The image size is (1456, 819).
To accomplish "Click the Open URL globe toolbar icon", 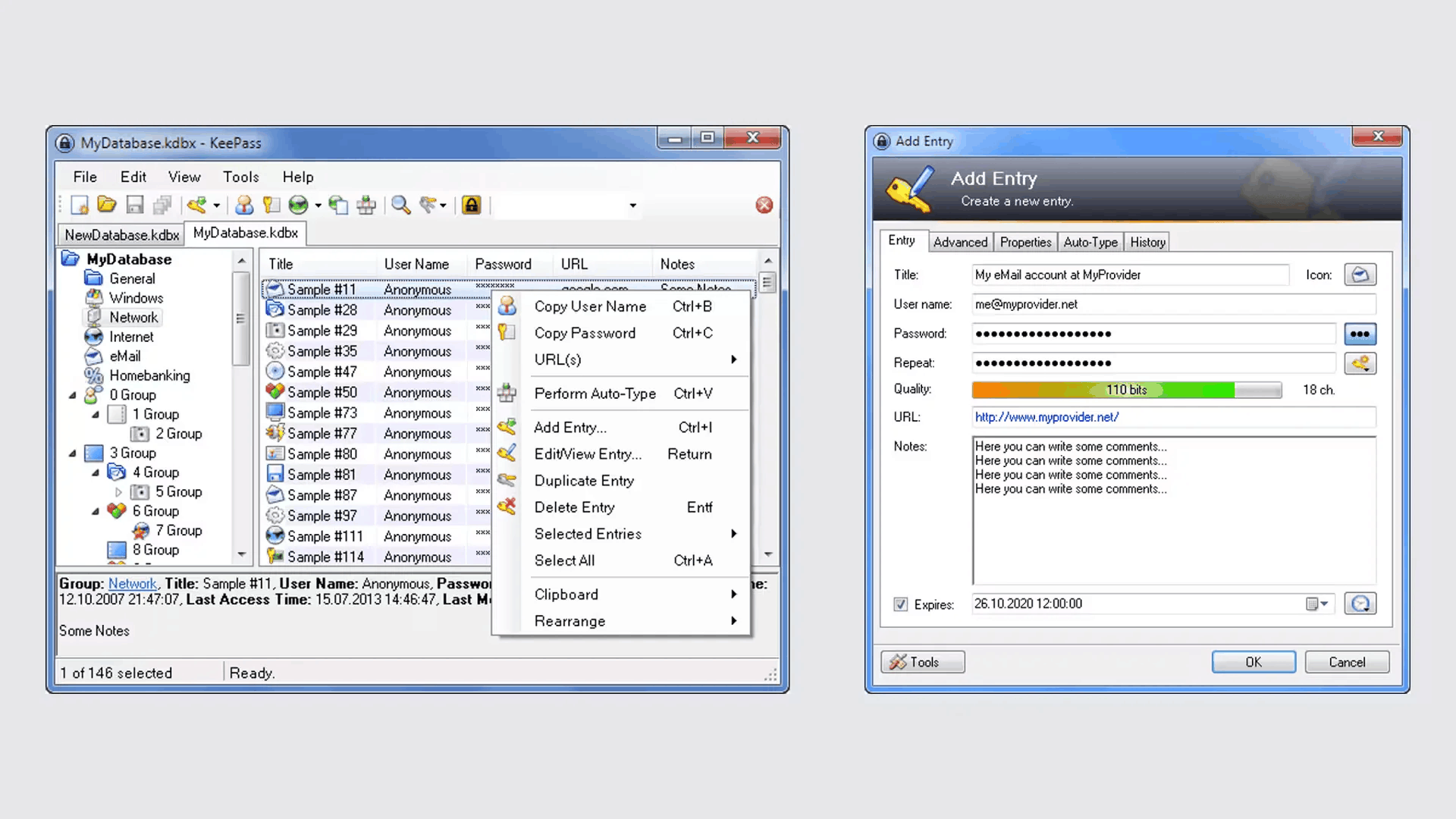I will 299,205.
